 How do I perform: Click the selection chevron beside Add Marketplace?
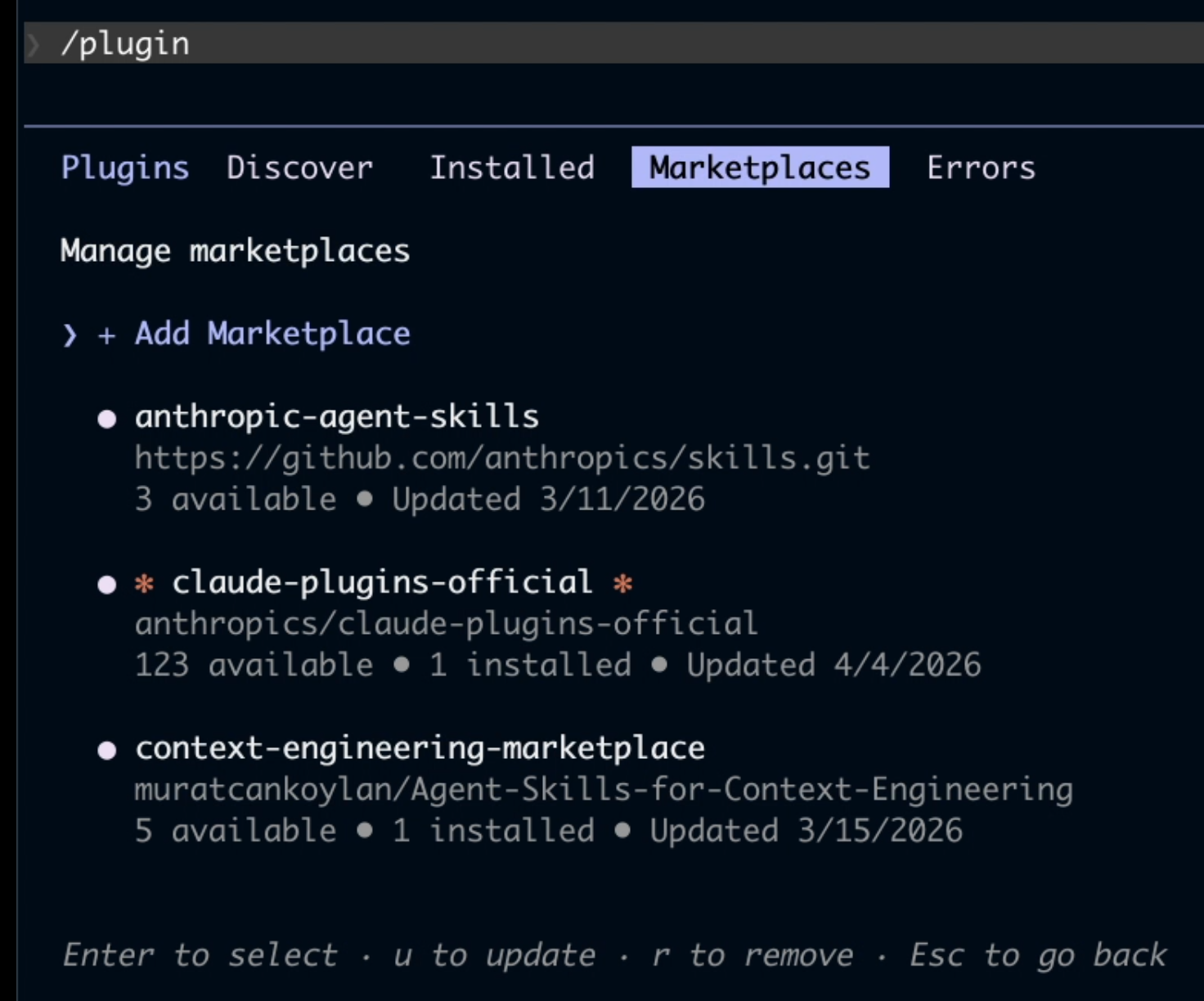point(70,334)
